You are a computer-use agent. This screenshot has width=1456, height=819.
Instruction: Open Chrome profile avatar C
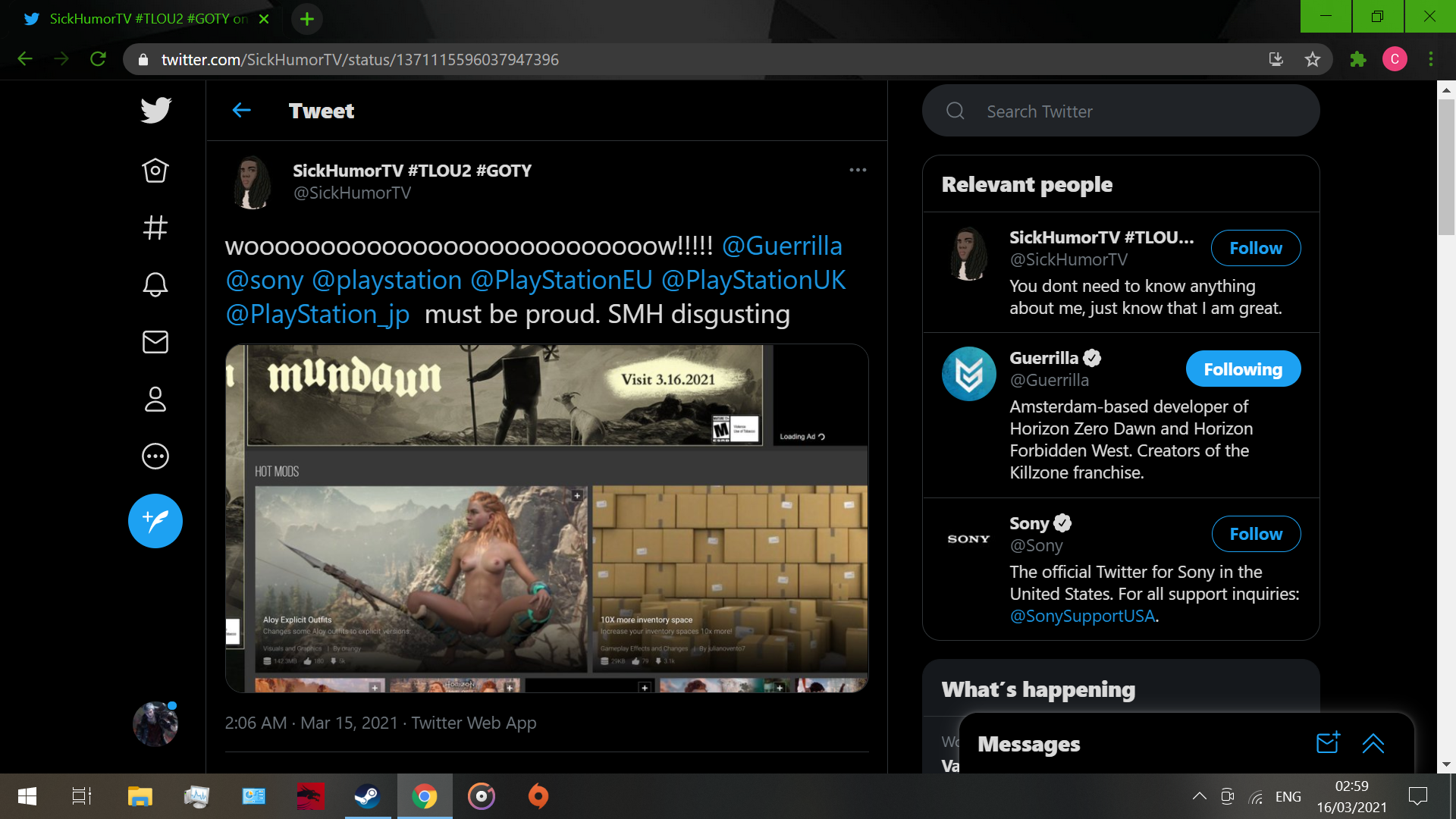click(1395, 59)
